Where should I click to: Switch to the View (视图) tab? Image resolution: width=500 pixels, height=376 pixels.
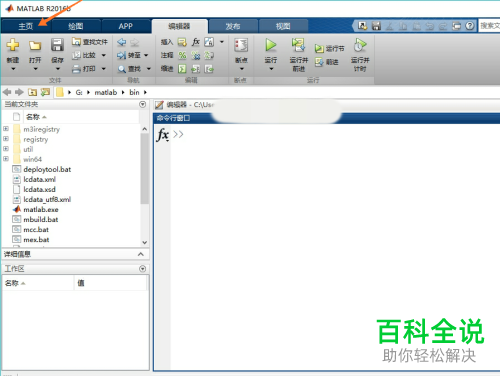(283, 26)
